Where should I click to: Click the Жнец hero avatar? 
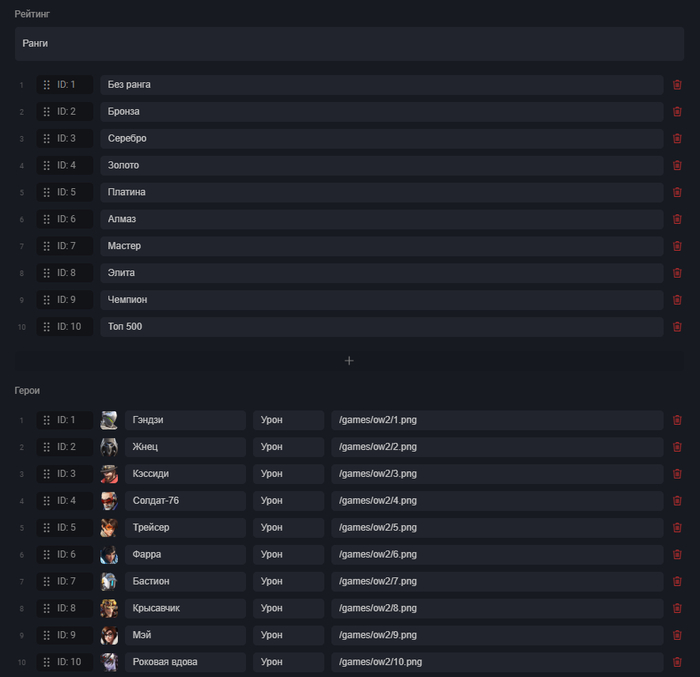(109, 447)
